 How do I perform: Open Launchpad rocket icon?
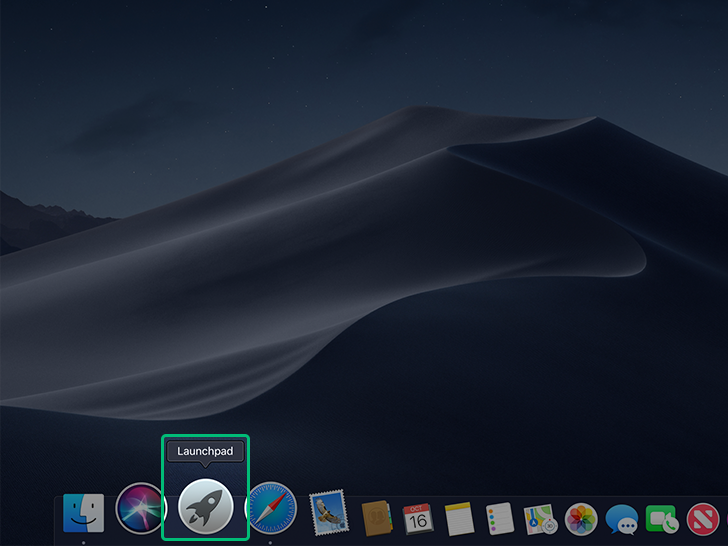coord(206,506)
